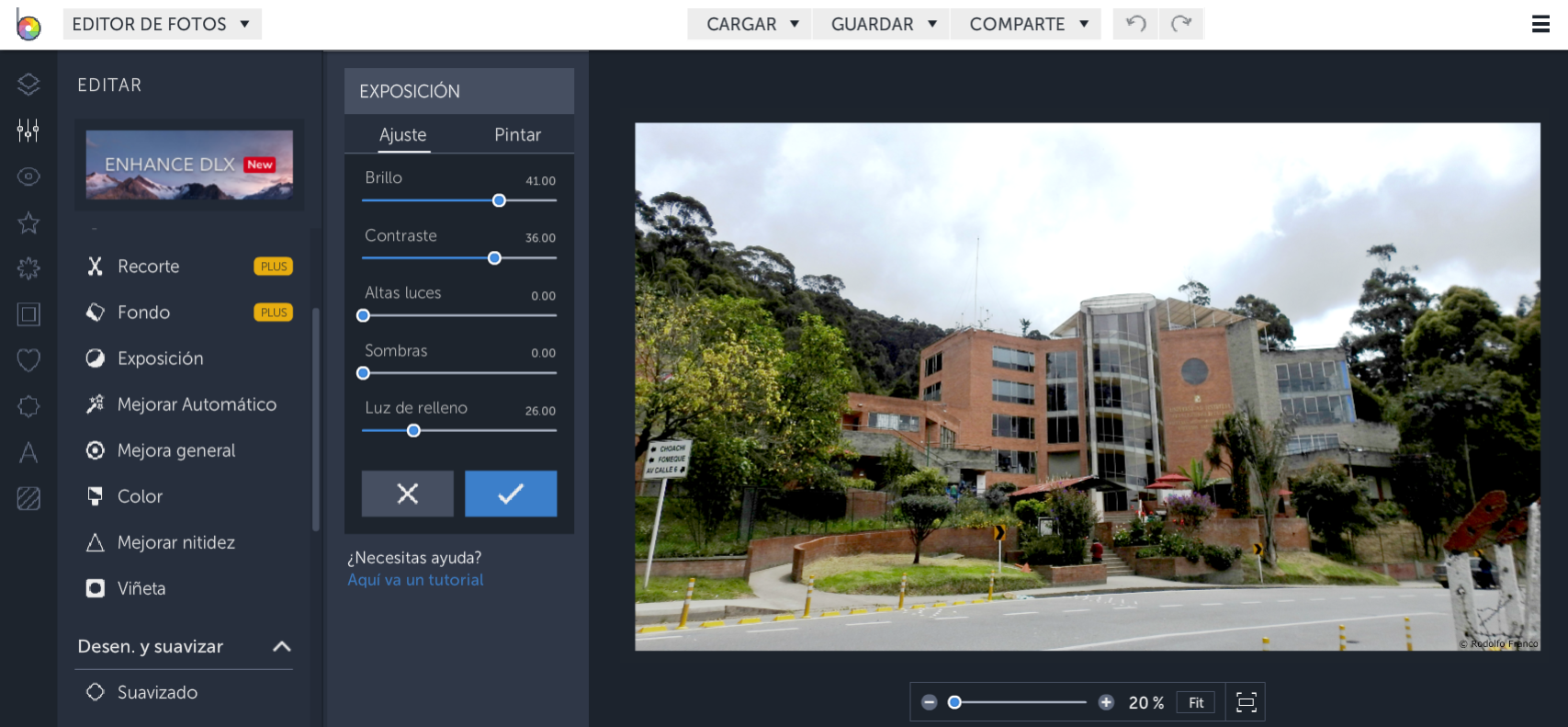Open the hamburger menu icon
1568x727 pixels.
pyautogui.click(x=1540, y=24)
